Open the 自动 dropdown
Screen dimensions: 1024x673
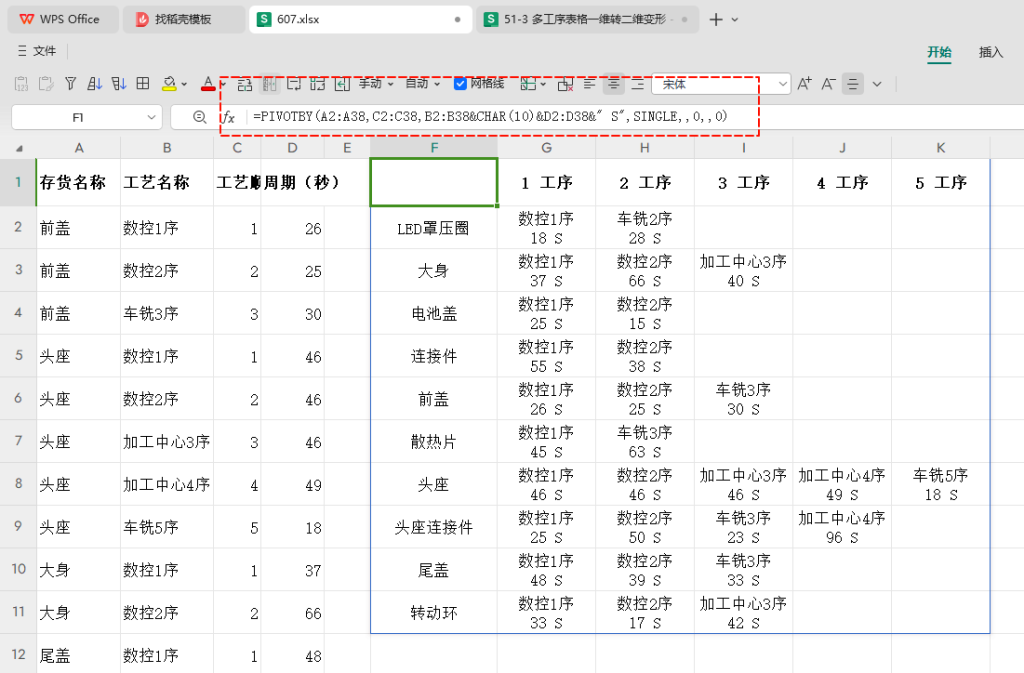point(423,84)
